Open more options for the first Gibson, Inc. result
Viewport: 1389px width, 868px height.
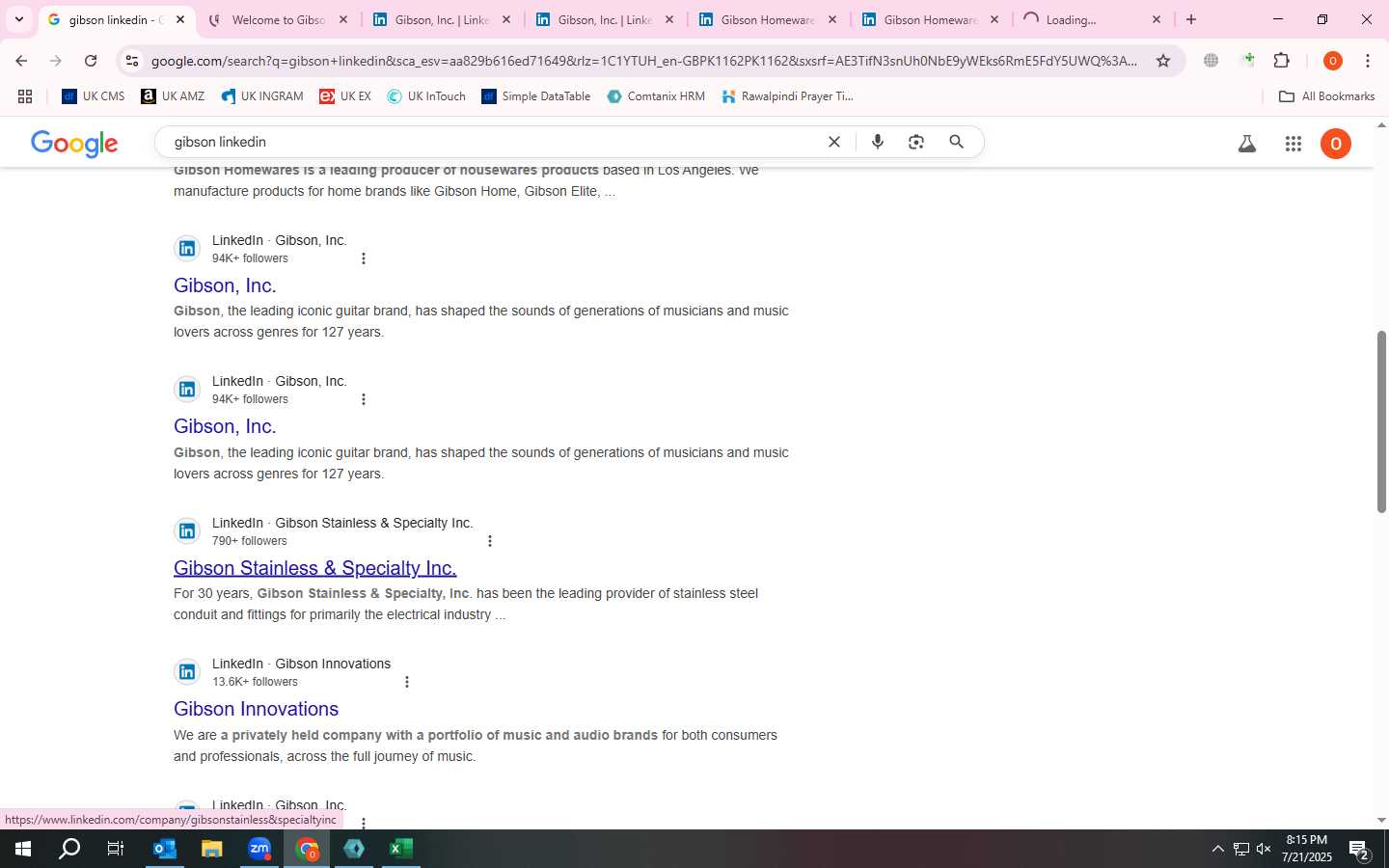coord(364,258)
